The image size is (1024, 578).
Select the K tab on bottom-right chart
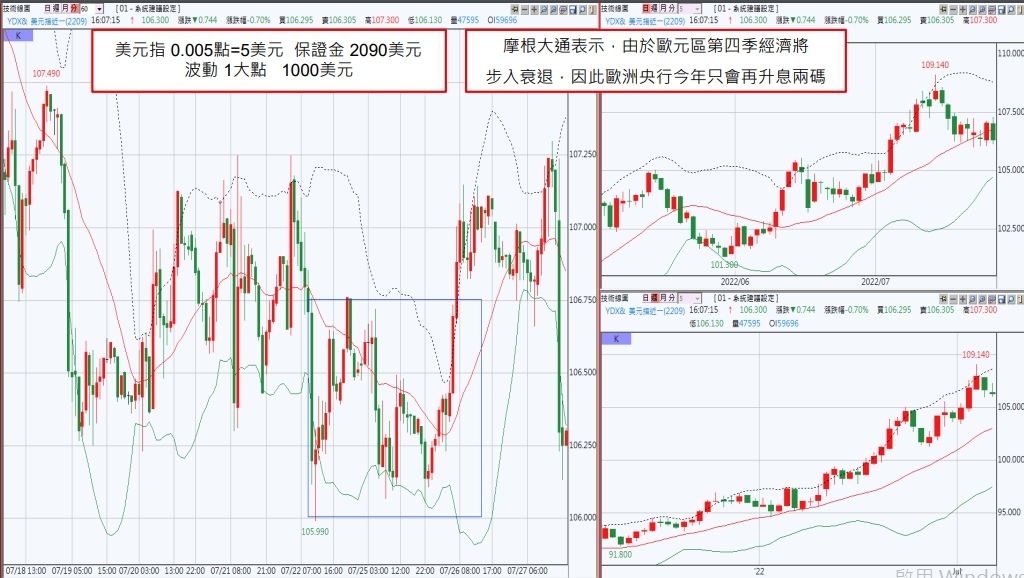616,338
